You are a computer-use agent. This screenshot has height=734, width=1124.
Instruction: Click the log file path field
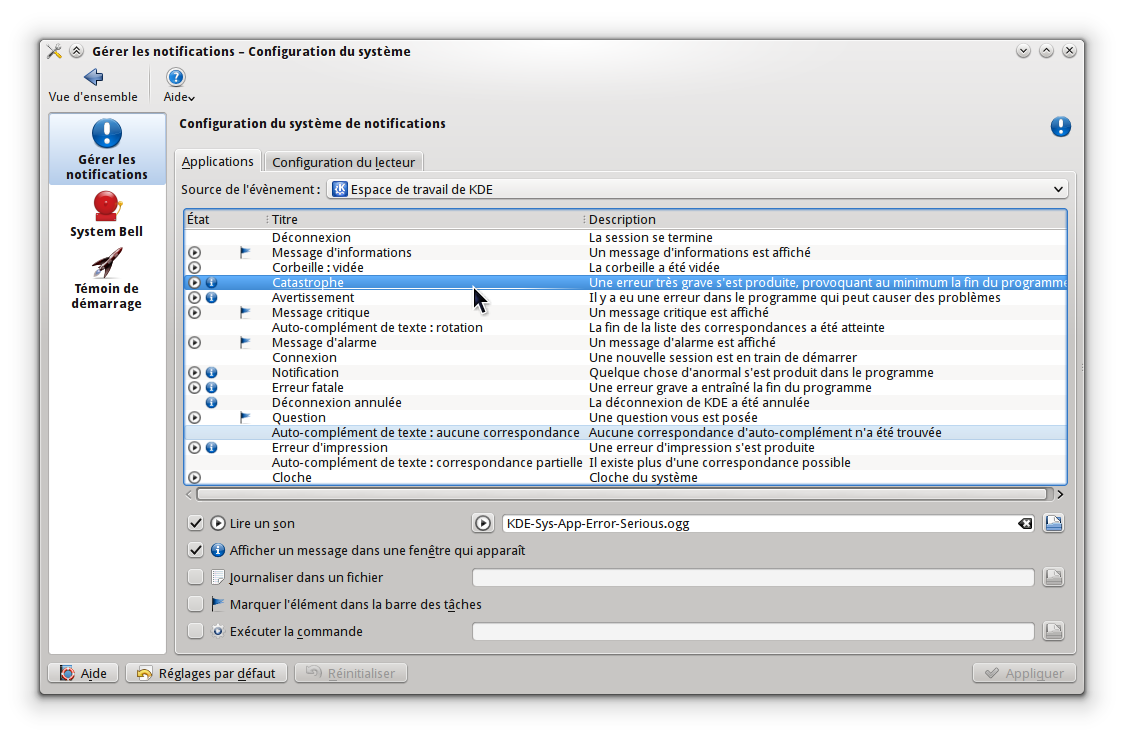[753, 578]
